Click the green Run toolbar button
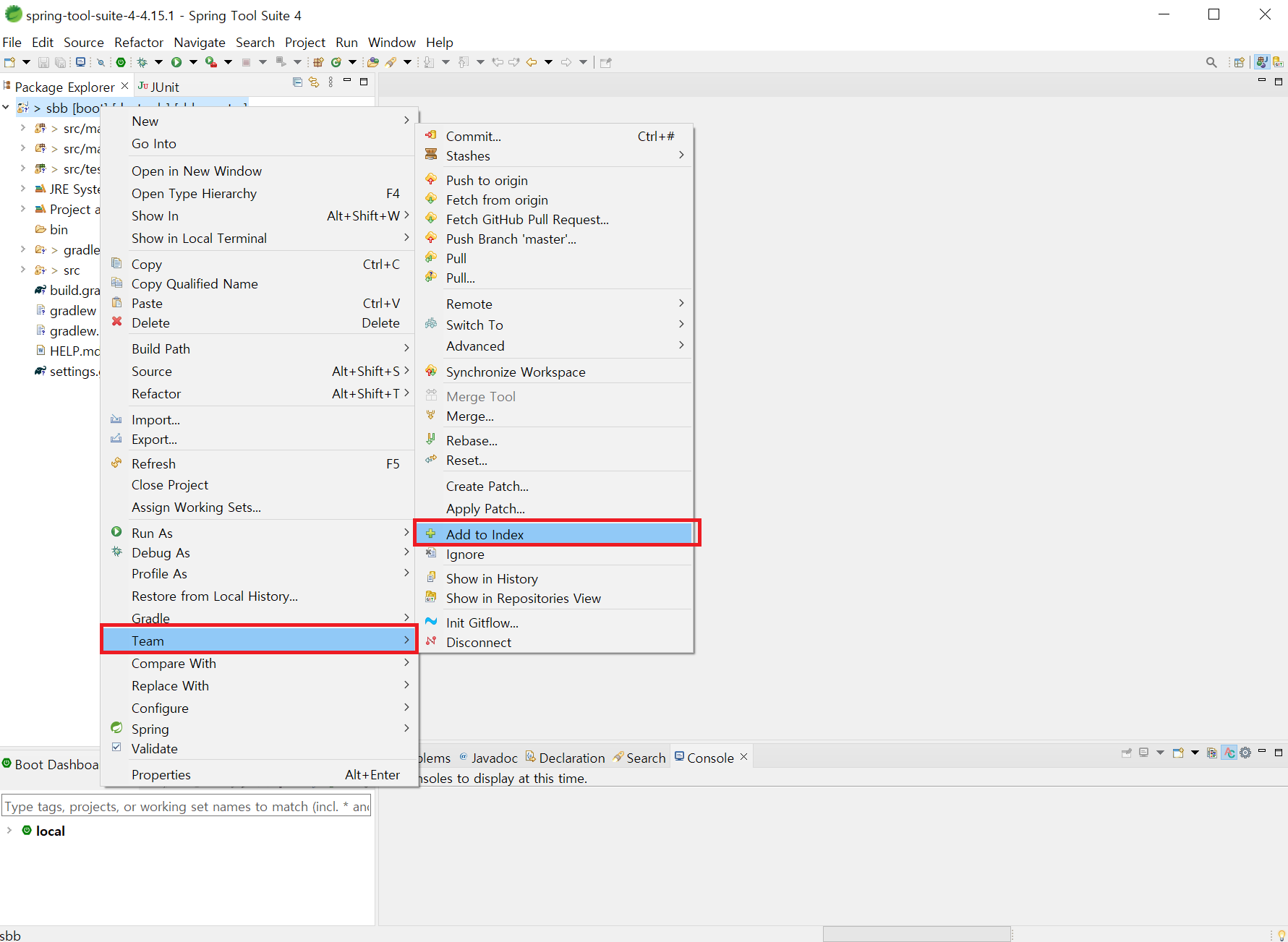Screen dimensions: 1288x942 click(176, 62)
